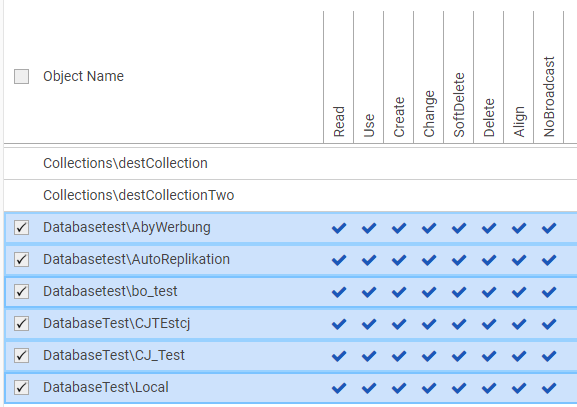This screenshot has width=577, height=407.
Task: Toggle Delete permission checkmark for Databasetest\AutoReplikation
Action: (489, 260)
